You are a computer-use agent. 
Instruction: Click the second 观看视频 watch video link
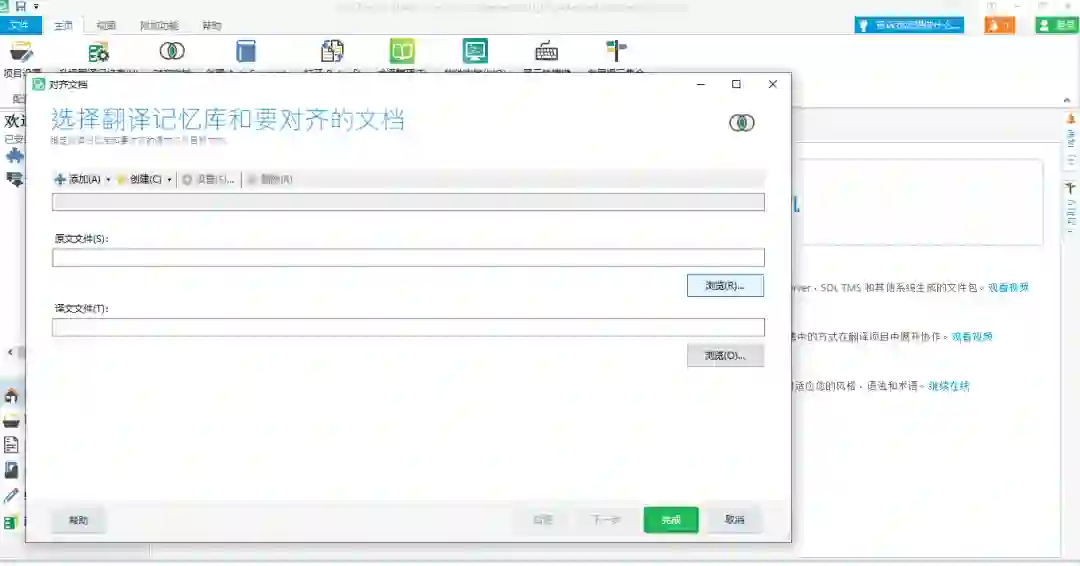click(x=972, y=337)
